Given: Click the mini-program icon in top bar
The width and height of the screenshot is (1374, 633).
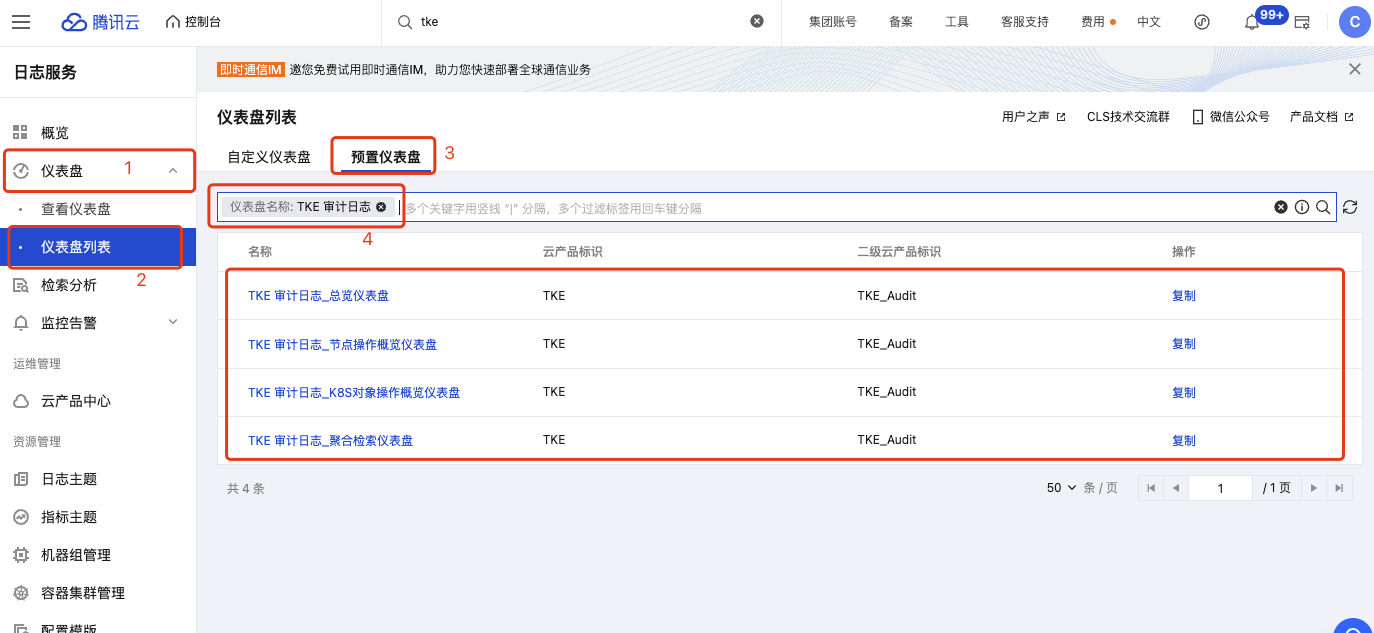Looking at the screenshot, I should coord(1202,22).
